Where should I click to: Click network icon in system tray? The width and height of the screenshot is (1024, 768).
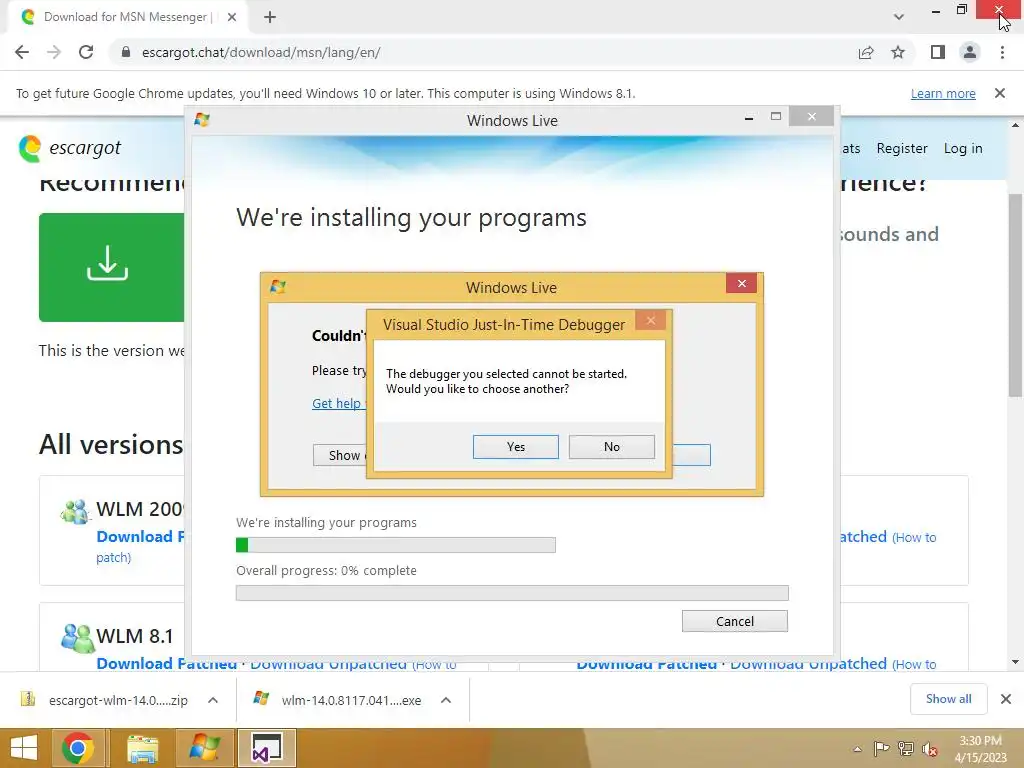906,749
